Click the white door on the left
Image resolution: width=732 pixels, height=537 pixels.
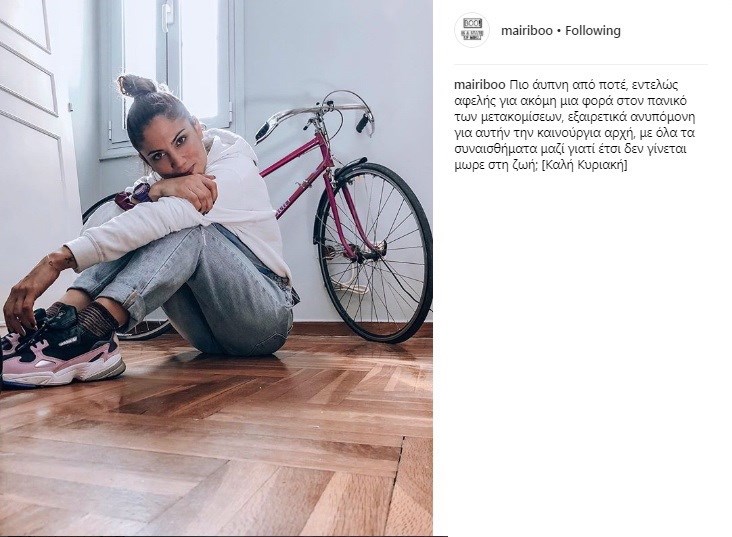coord(35,140)
